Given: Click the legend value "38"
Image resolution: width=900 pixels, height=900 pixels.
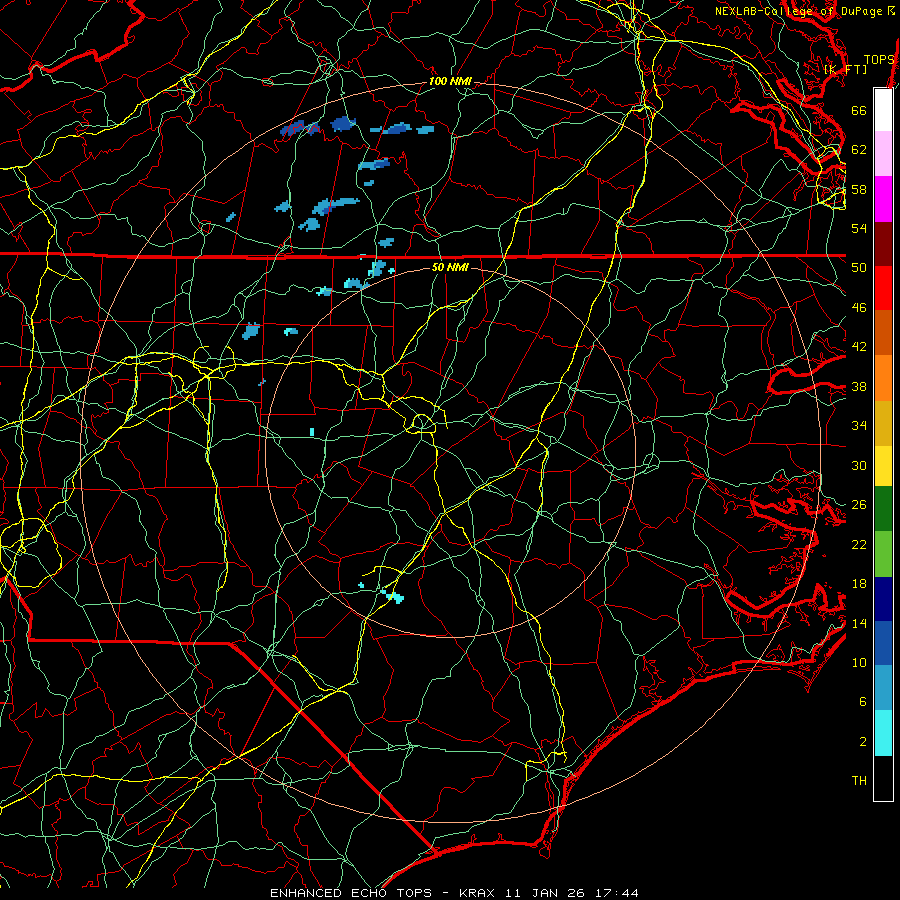Looking at the screenshot, I should [859, 386].
